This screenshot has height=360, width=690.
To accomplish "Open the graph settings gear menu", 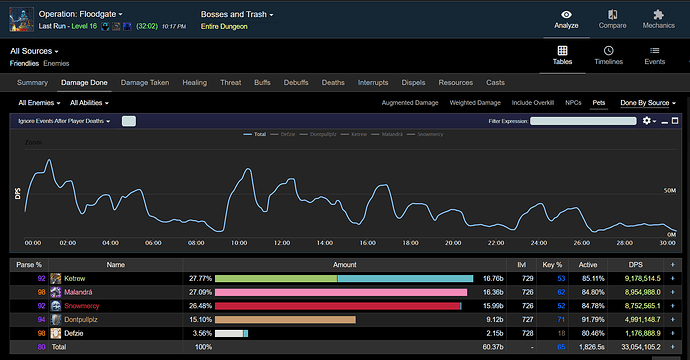I will pos(646,121).
